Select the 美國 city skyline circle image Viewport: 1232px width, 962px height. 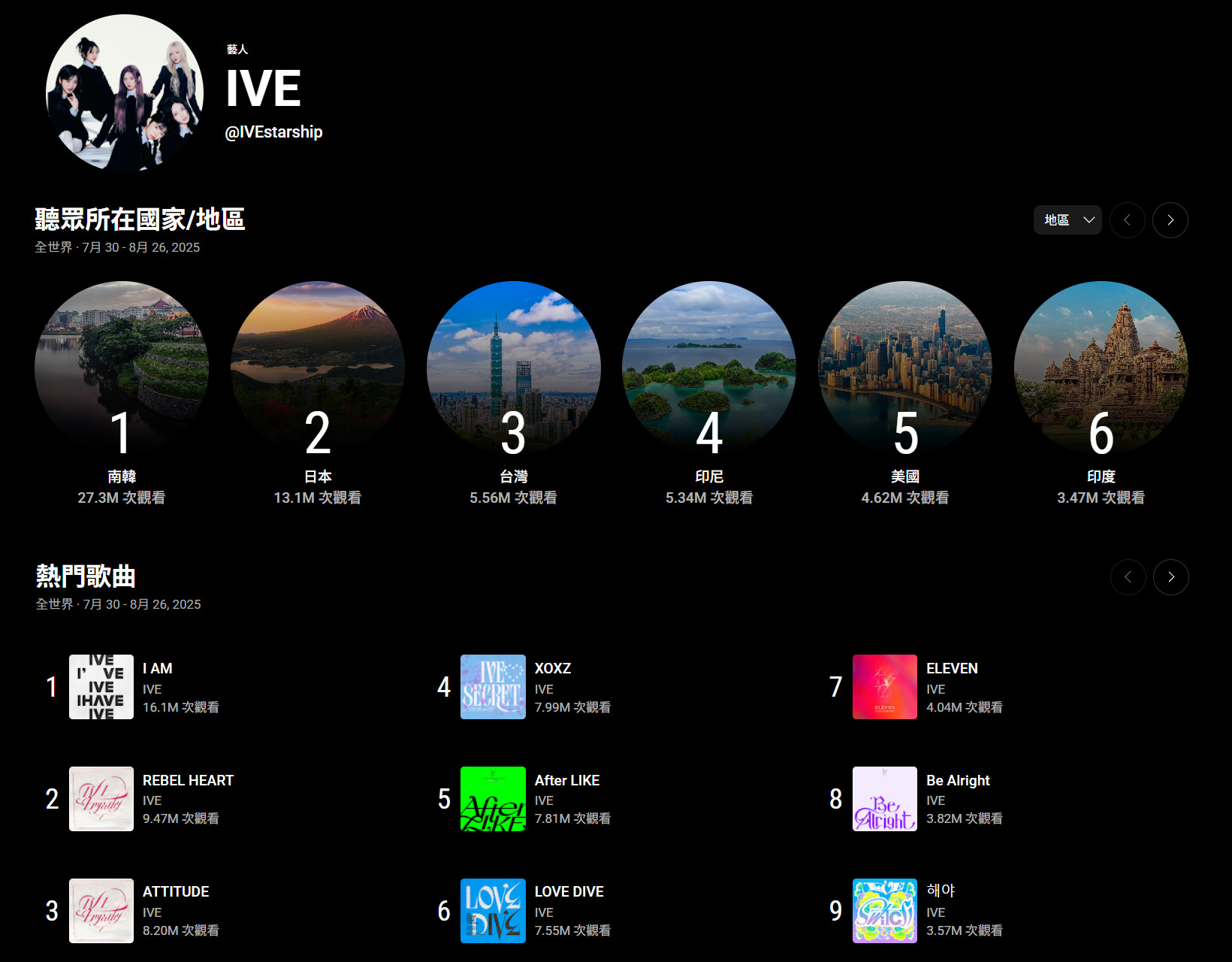[905, 361]
